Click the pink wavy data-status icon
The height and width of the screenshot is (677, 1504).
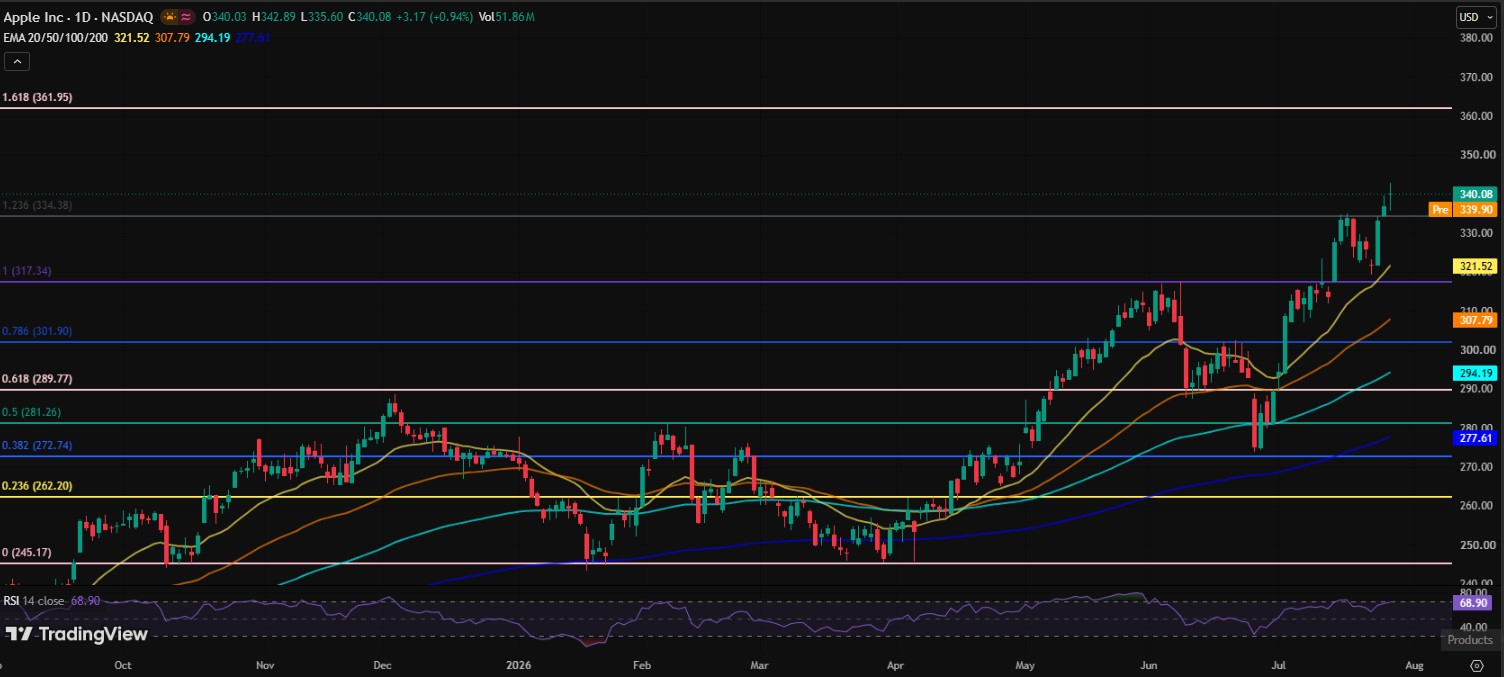[x=186, y=17]
